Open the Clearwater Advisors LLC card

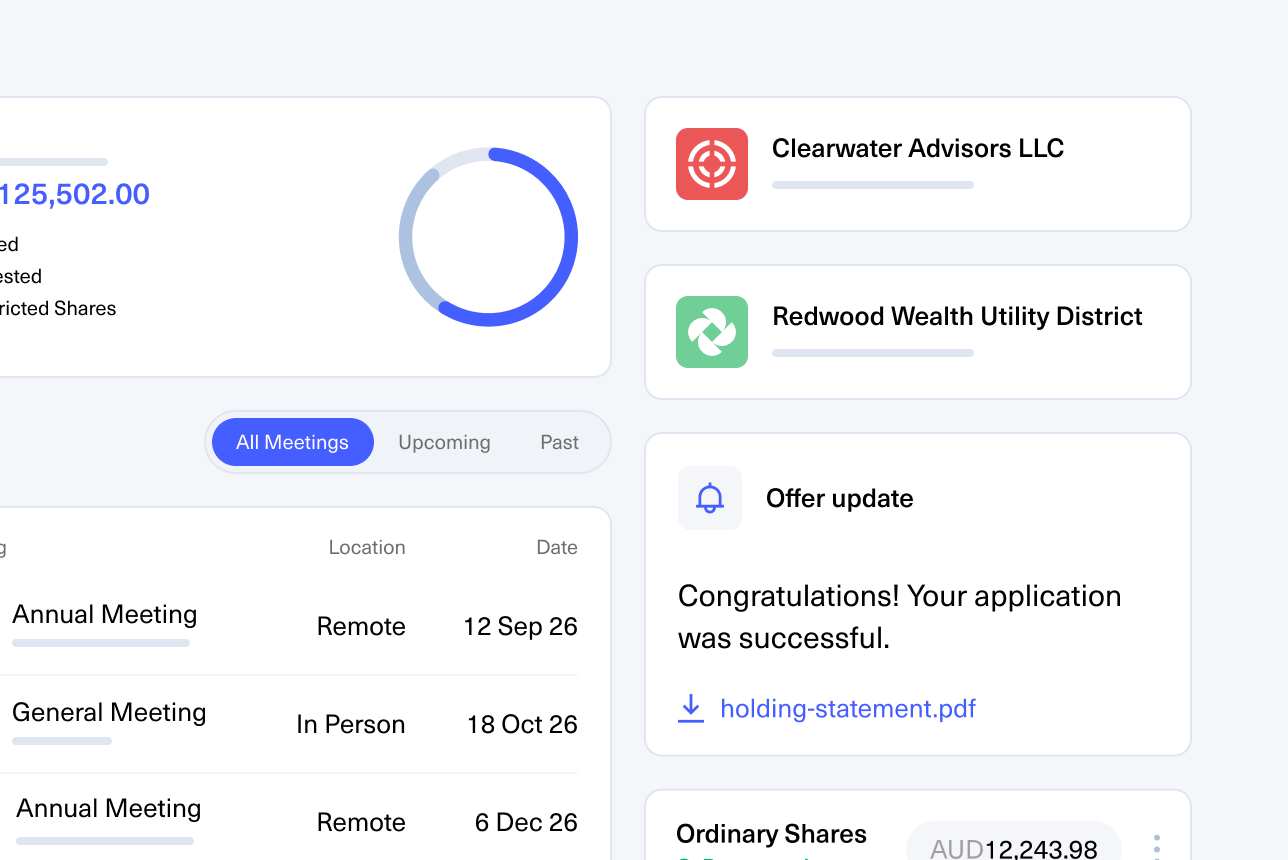pyautogui.click(x=918, y=164)
